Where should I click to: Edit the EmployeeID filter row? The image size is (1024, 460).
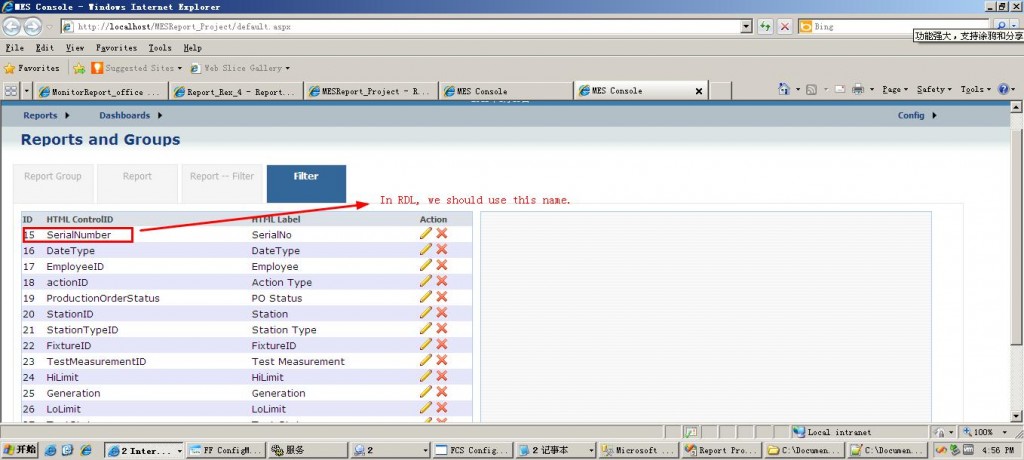[x=426, y=265]
